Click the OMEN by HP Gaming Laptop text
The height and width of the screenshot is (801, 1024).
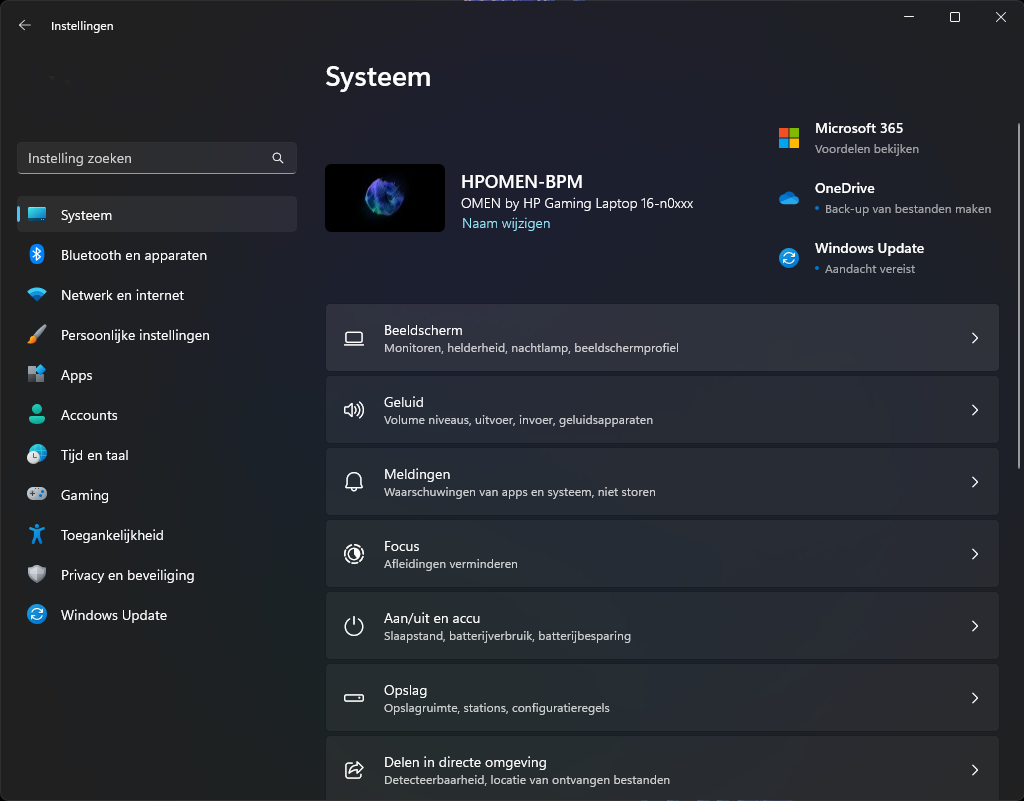(x=577, y=204)
